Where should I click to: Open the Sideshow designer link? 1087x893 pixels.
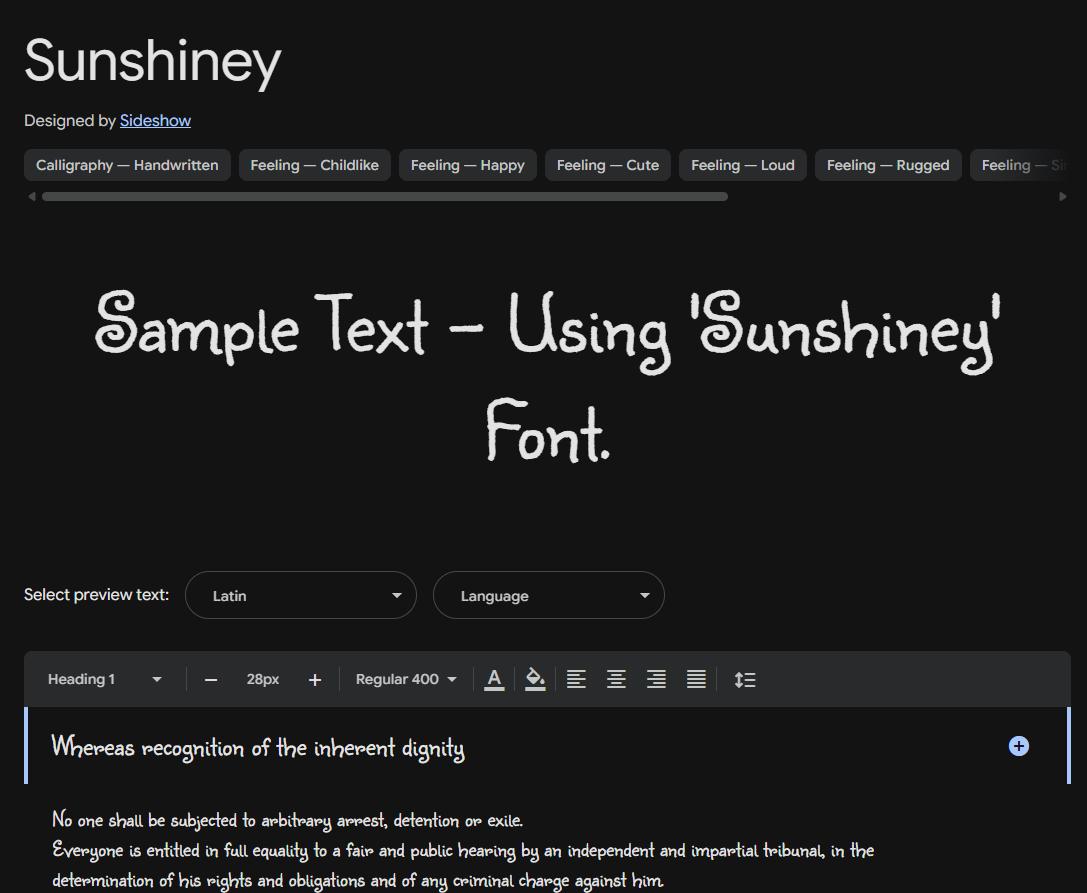point(155,121)
